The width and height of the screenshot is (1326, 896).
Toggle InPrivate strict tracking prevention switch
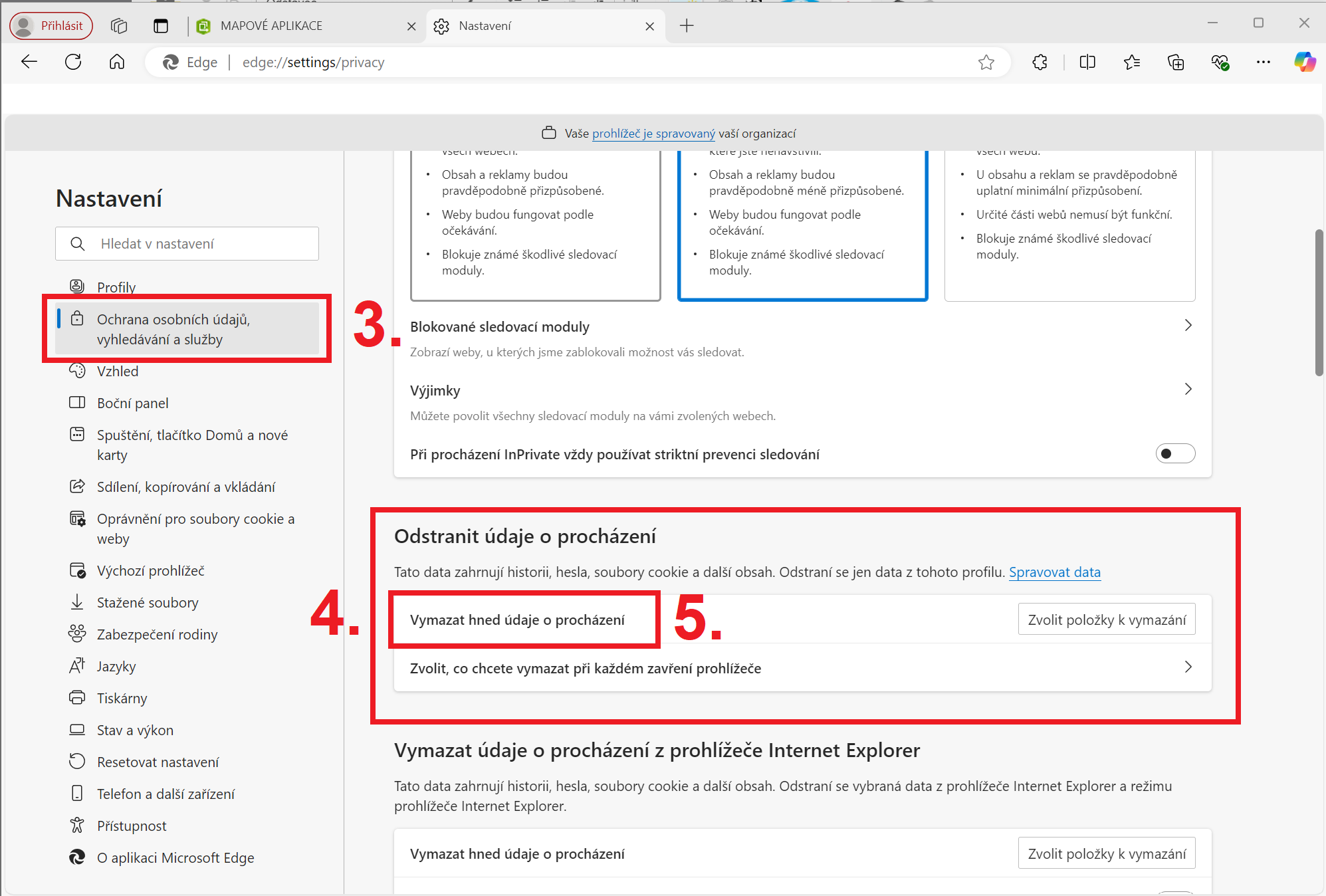(1174, 454)
